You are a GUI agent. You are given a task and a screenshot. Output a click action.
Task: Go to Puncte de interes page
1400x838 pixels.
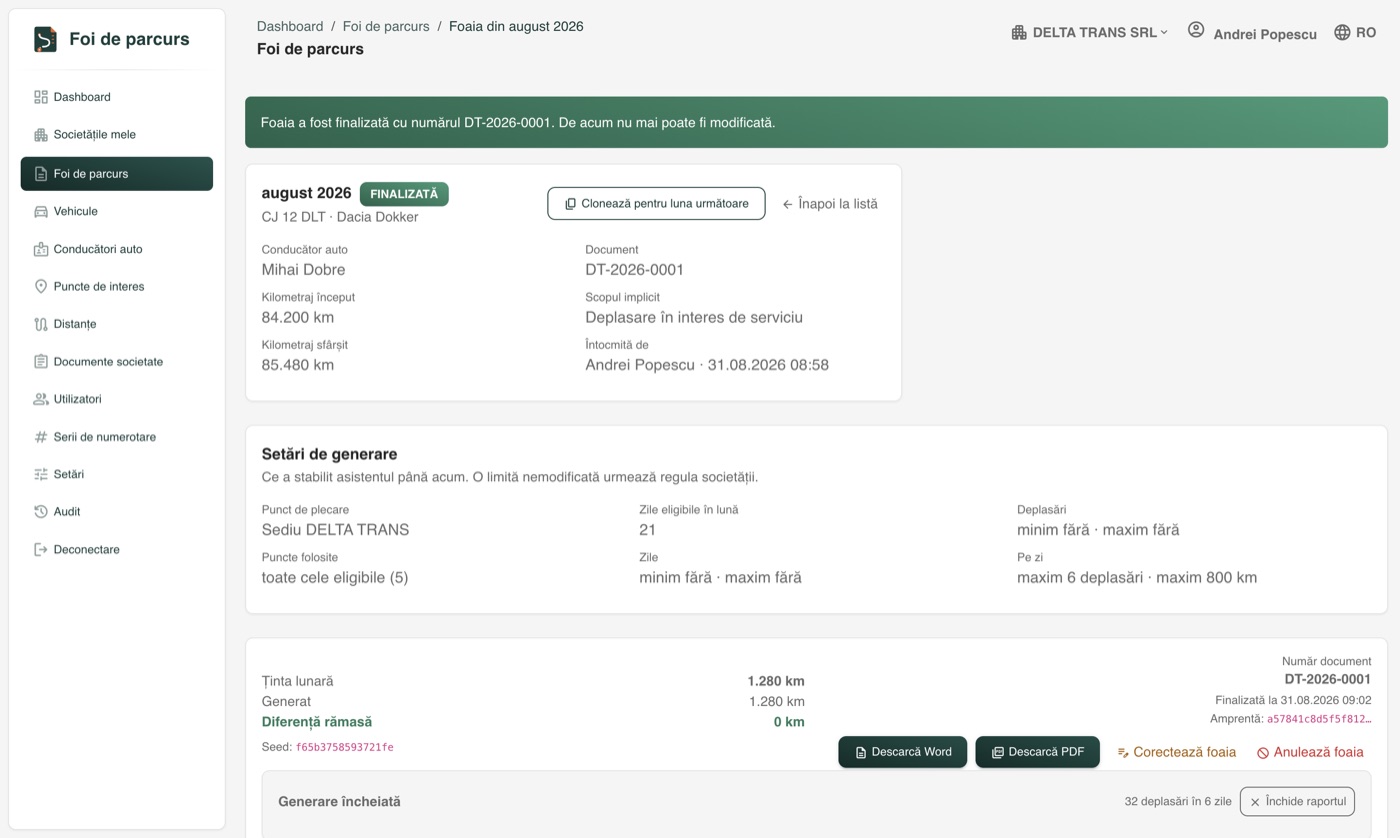[x=117, y=287]
